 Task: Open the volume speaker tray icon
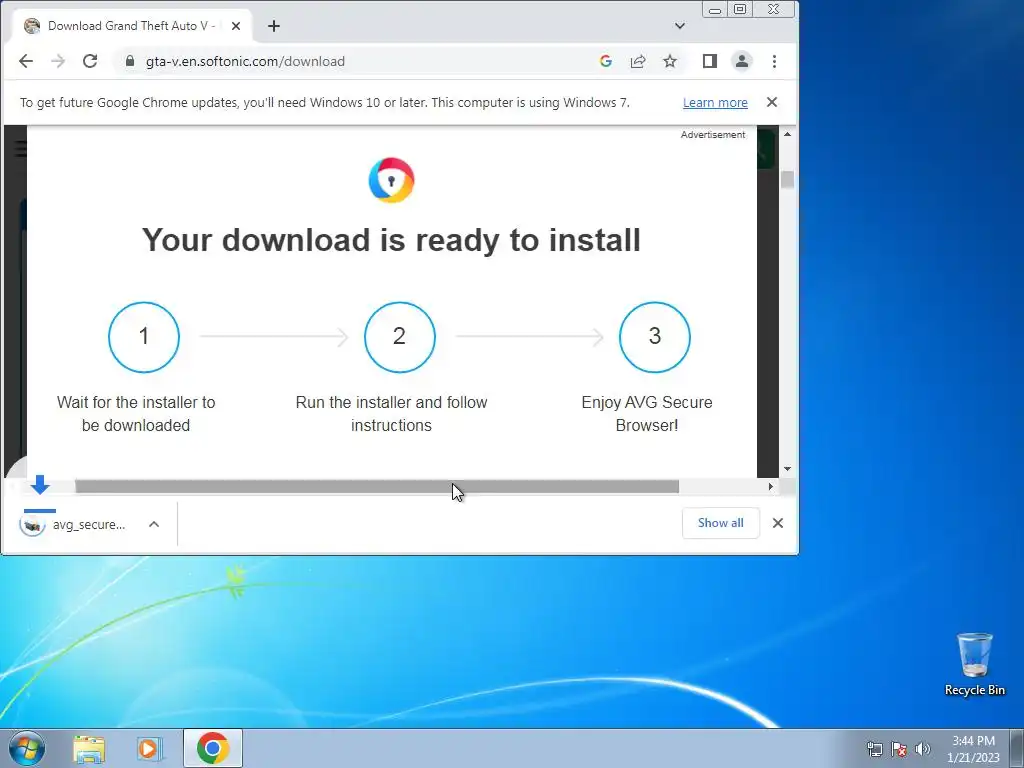(923, 749)
